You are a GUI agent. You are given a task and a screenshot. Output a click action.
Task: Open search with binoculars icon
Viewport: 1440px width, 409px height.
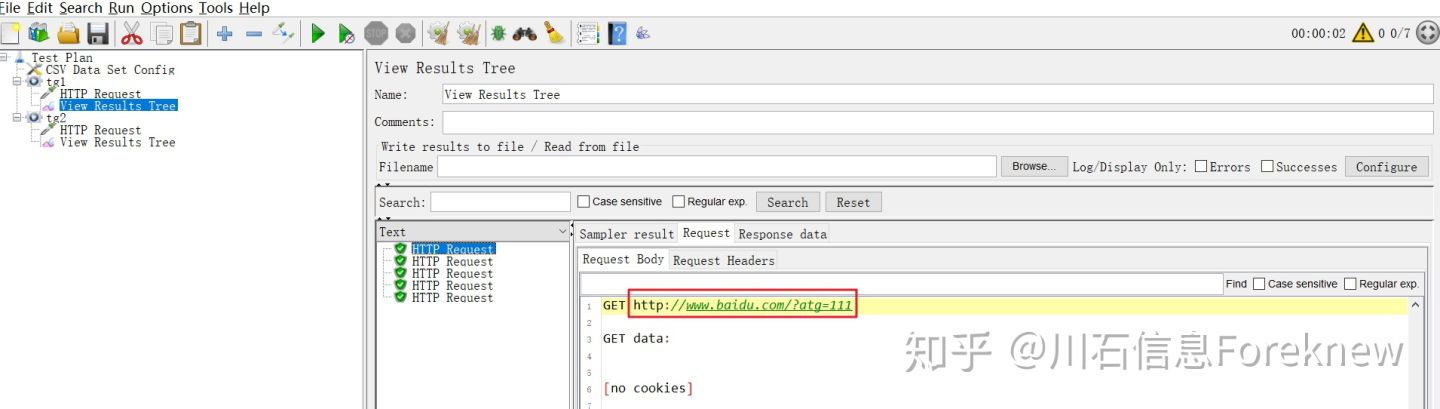point(525,34)
